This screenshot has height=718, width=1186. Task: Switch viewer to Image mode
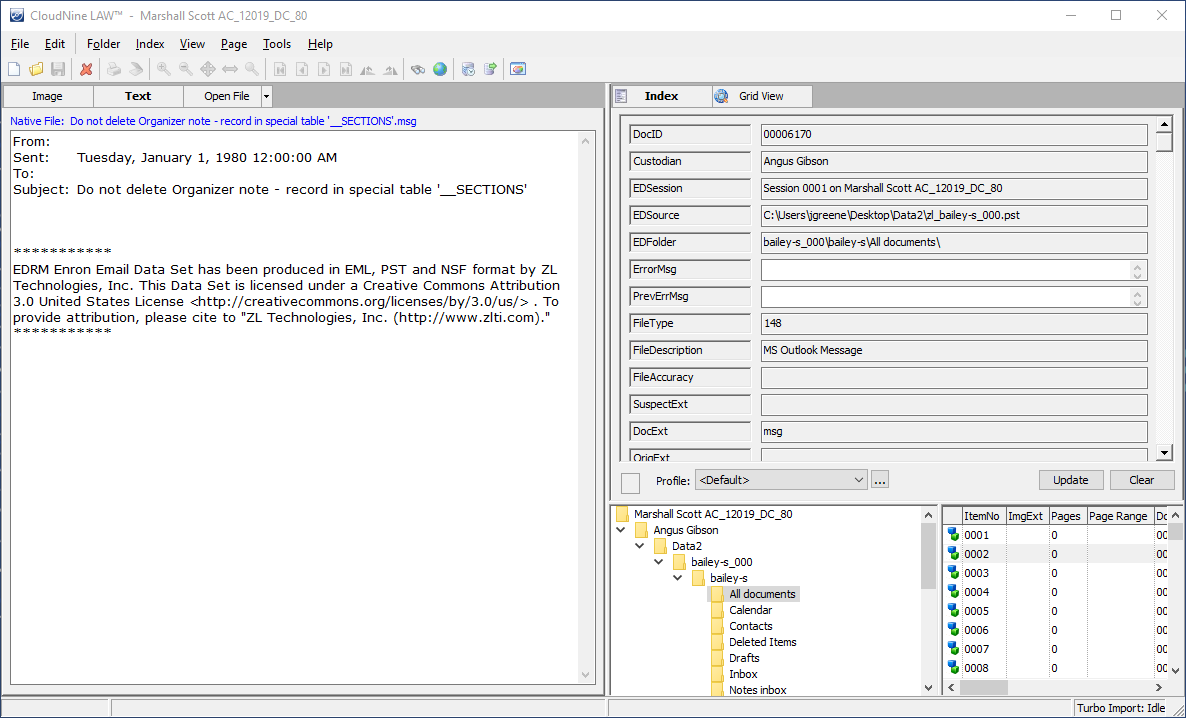[x=47, y=96]
